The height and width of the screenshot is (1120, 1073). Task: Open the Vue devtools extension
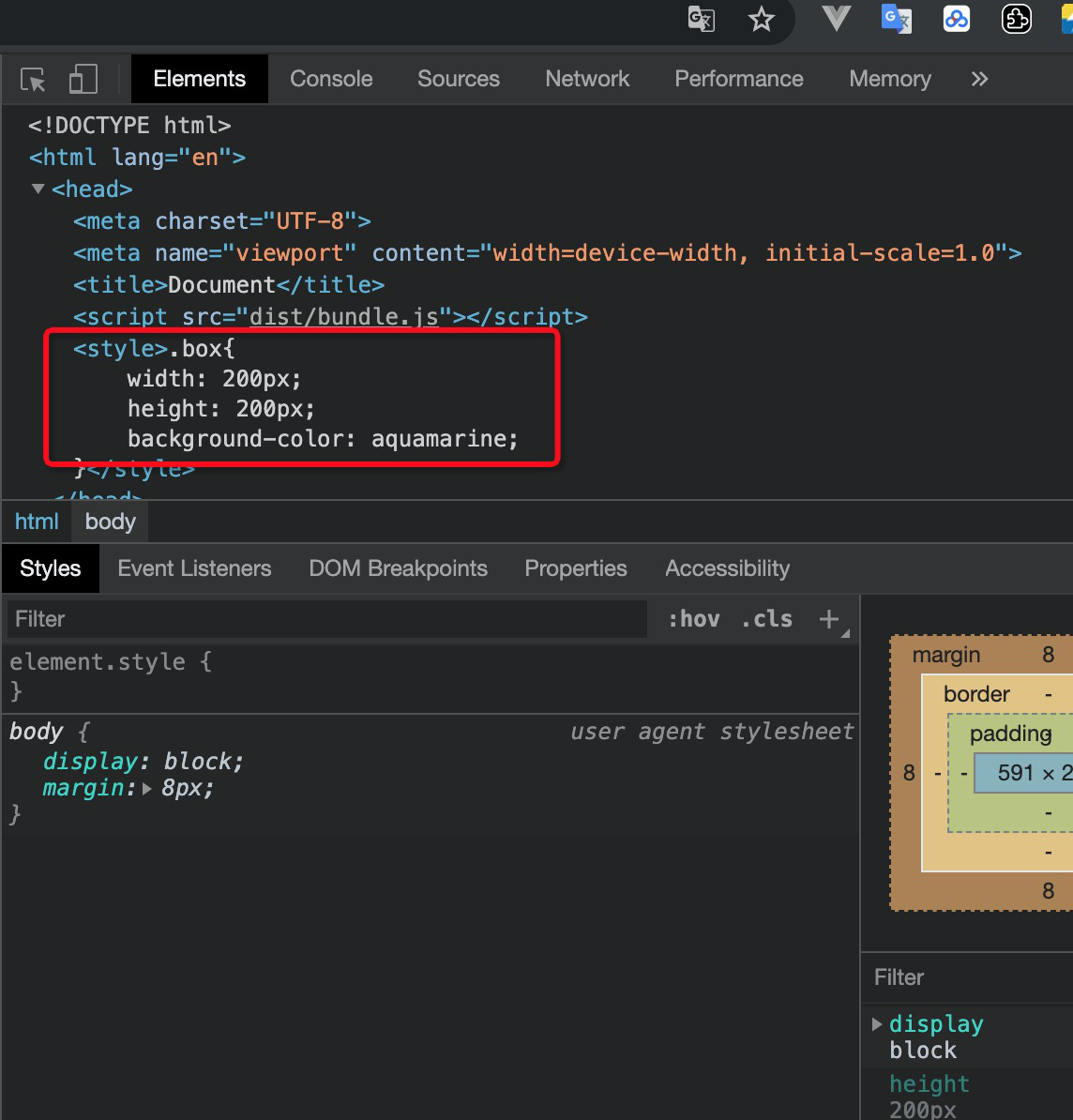pyautogui.click(x=835, y=19)
